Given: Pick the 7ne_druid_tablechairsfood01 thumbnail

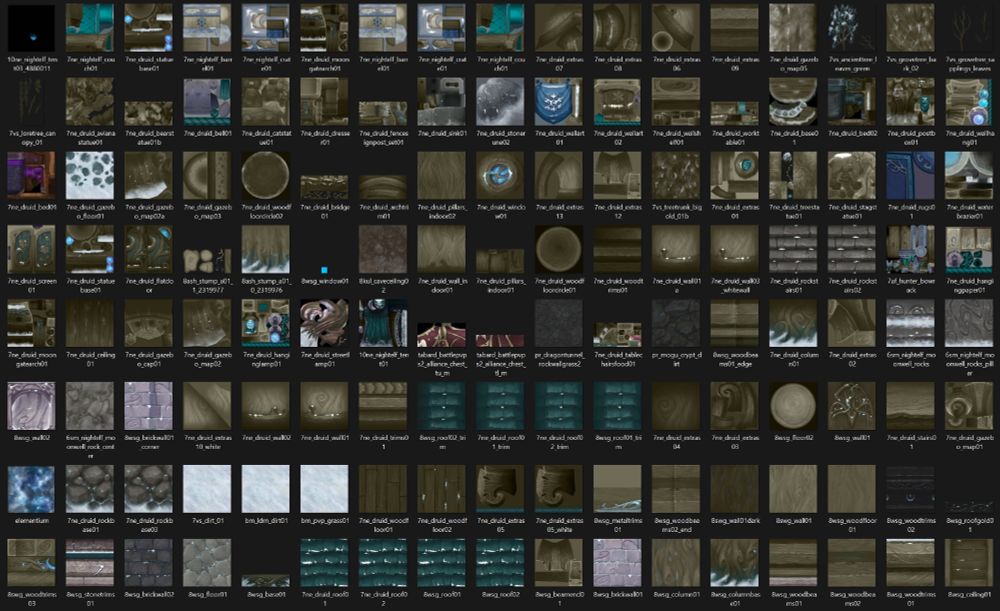Looking at the screenshot, I should click(x=617, y=335).
